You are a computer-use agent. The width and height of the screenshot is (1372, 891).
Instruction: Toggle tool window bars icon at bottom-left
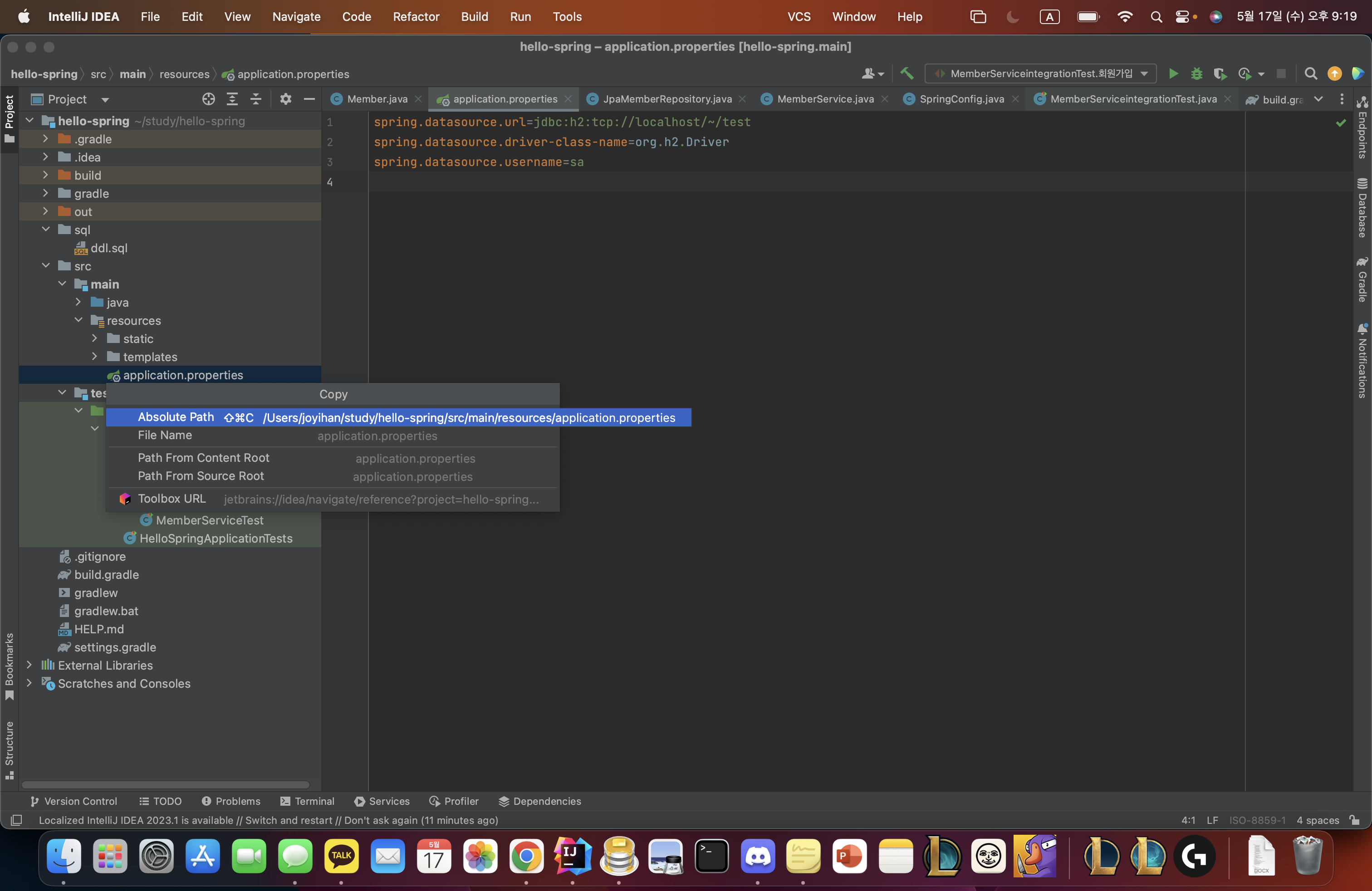click(x=16, y=820)
